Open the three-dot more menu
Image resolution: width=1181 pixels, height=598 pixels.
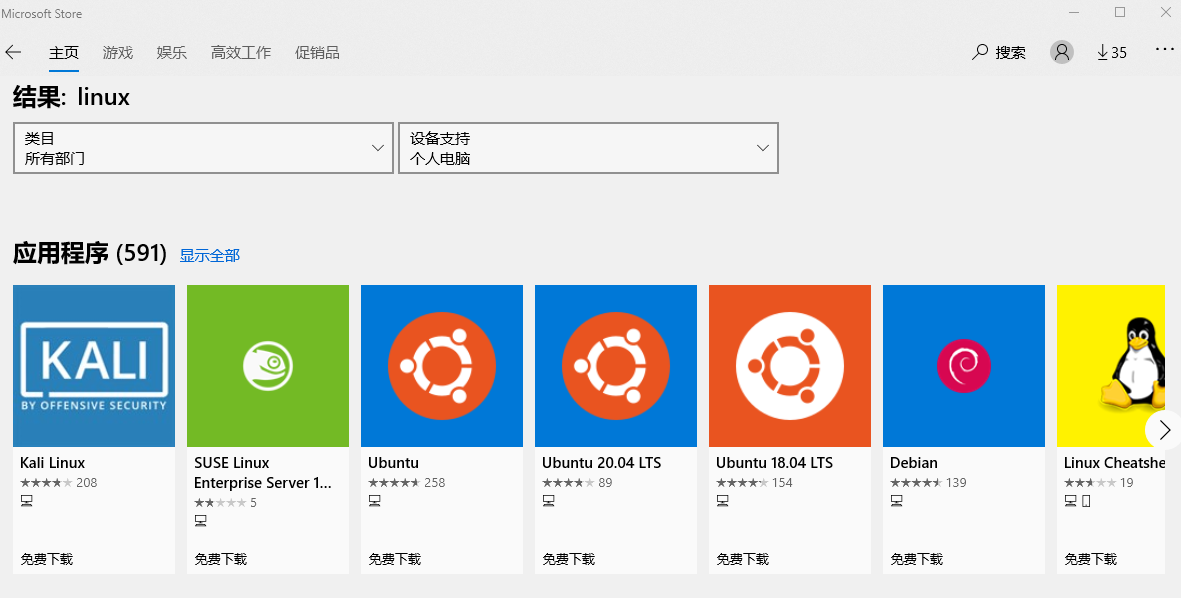coord(1164,50)
